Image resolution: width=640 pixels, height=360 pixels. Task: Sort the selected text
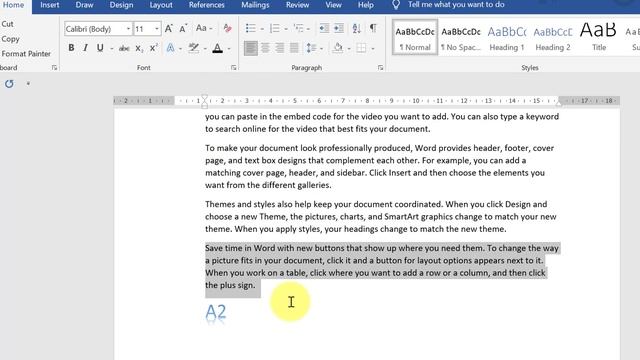click(x=356, y=28)
